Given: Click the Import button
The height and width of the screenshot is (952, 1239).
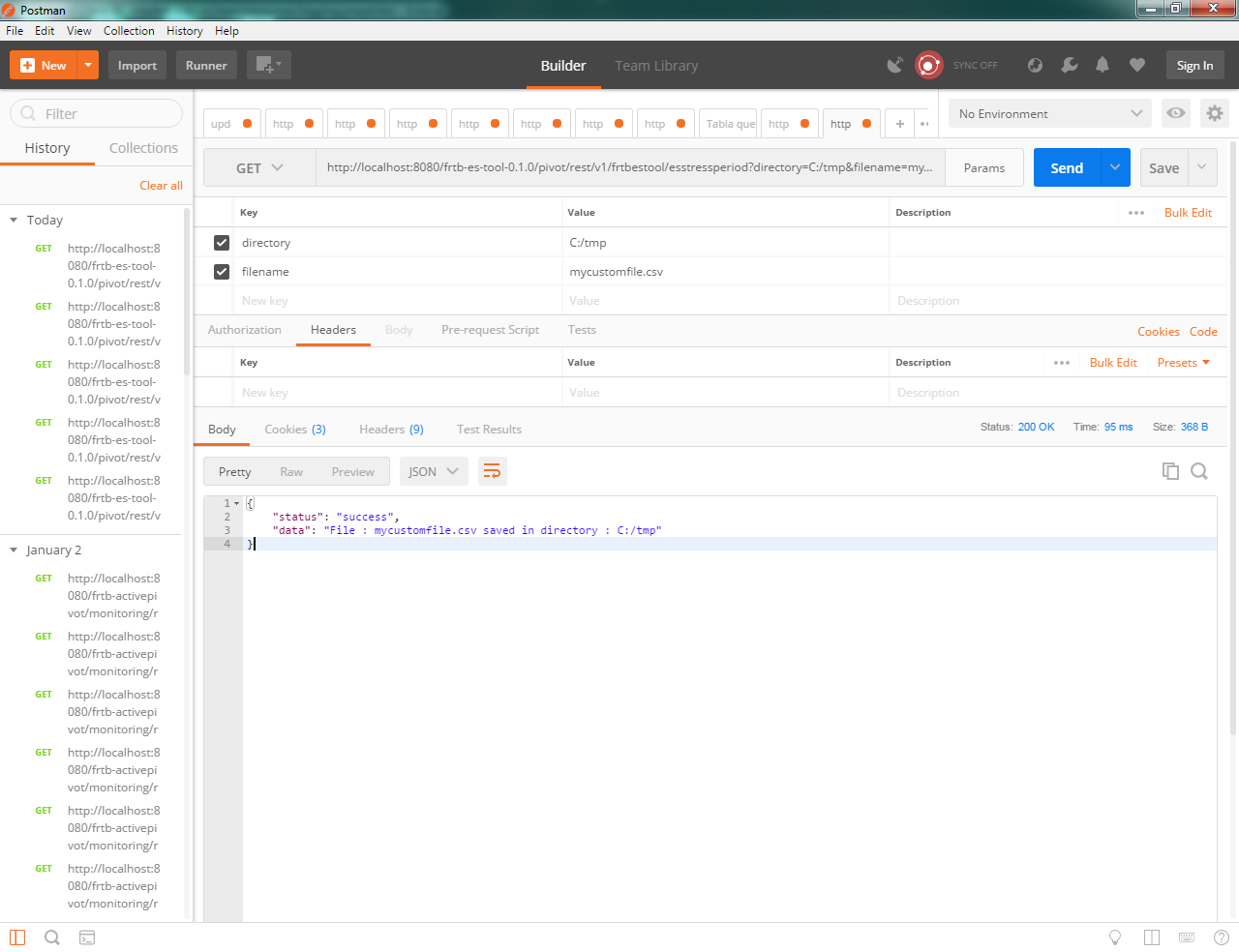Looking at the screenshot, I should pos(137,65).
